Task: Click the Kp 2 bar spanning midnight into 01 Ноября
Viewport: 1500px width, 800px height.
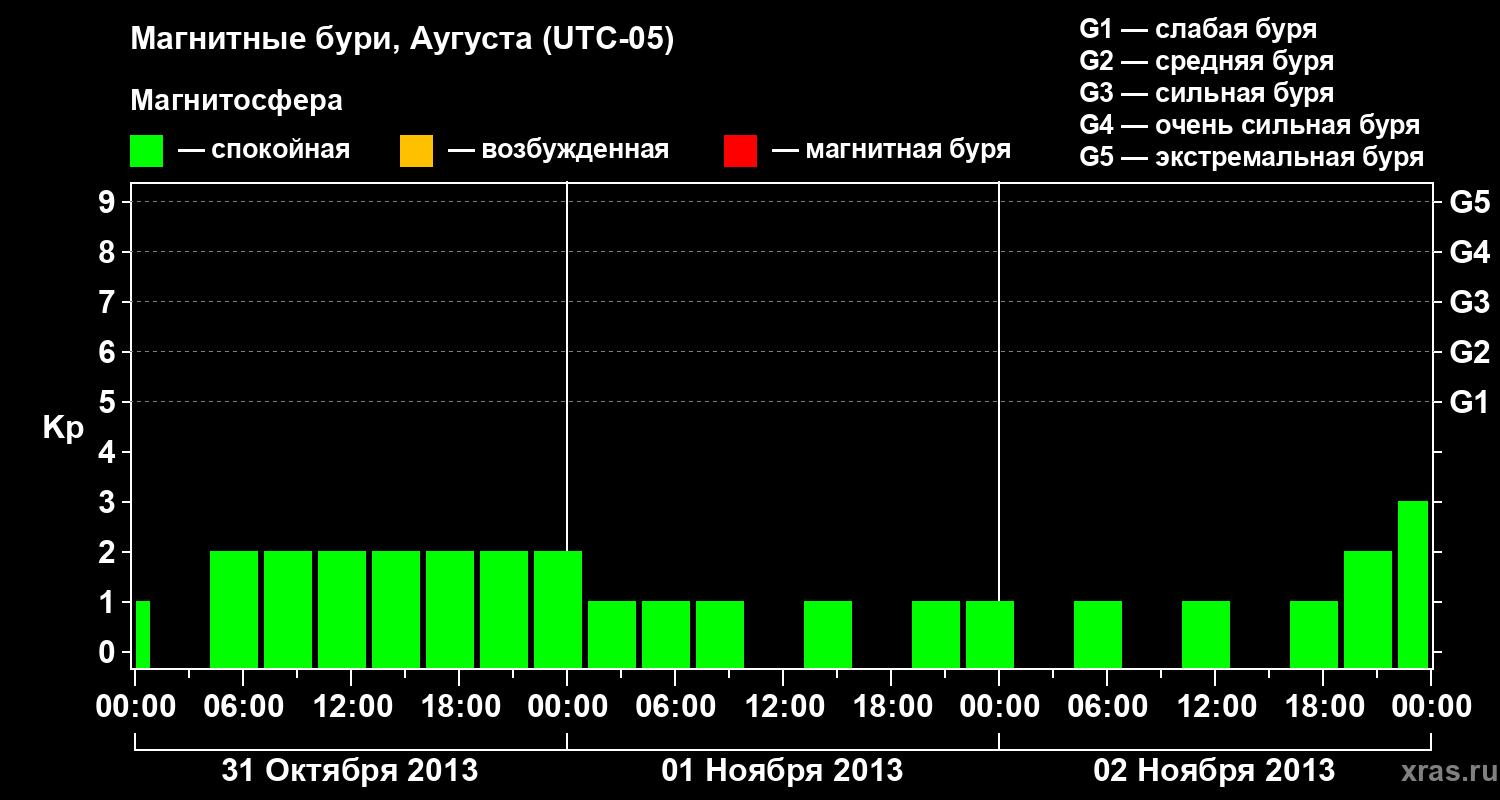Action: [x=558, y=609]
